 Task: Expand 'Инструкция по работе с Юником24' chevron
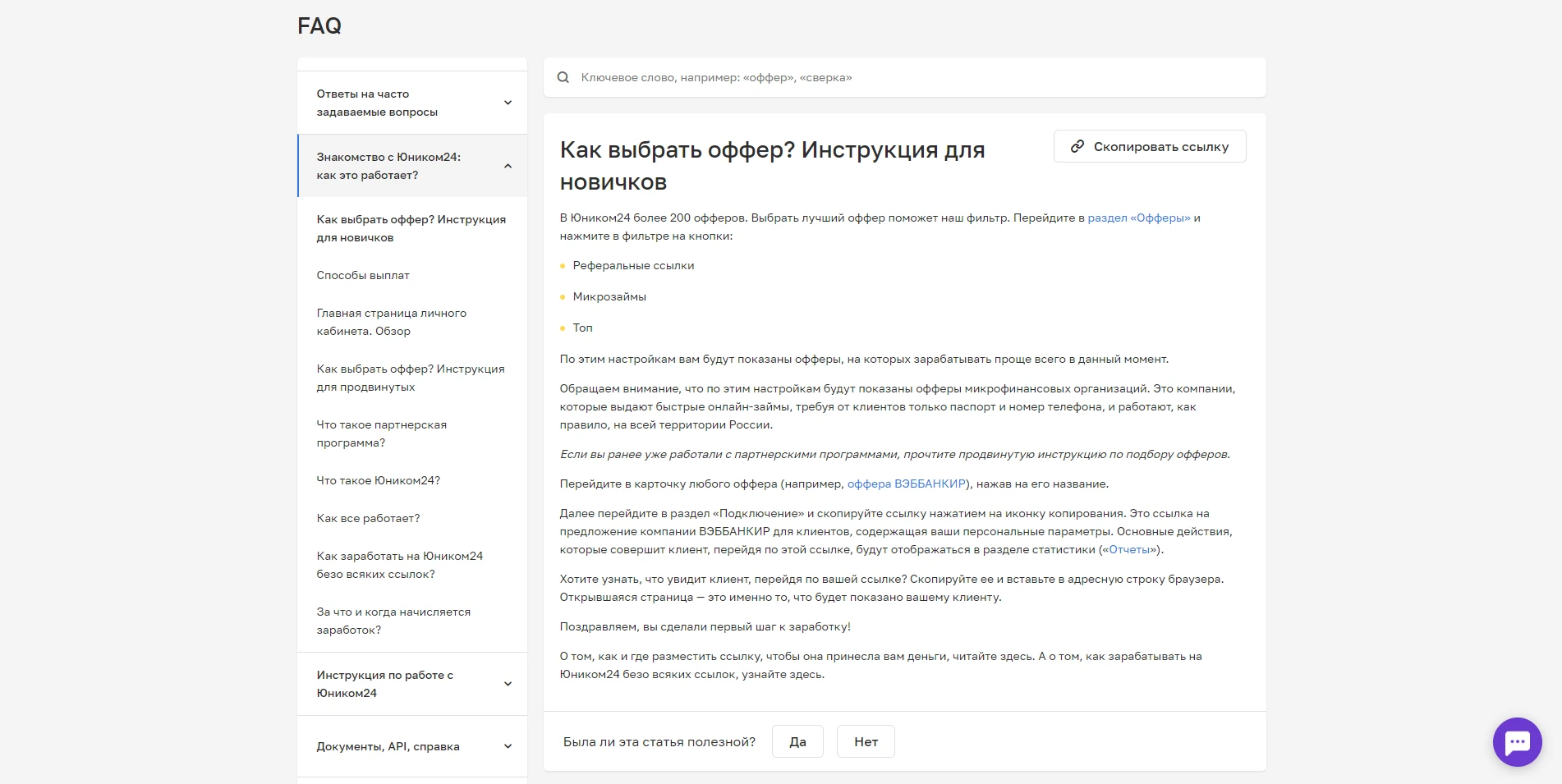508,684
